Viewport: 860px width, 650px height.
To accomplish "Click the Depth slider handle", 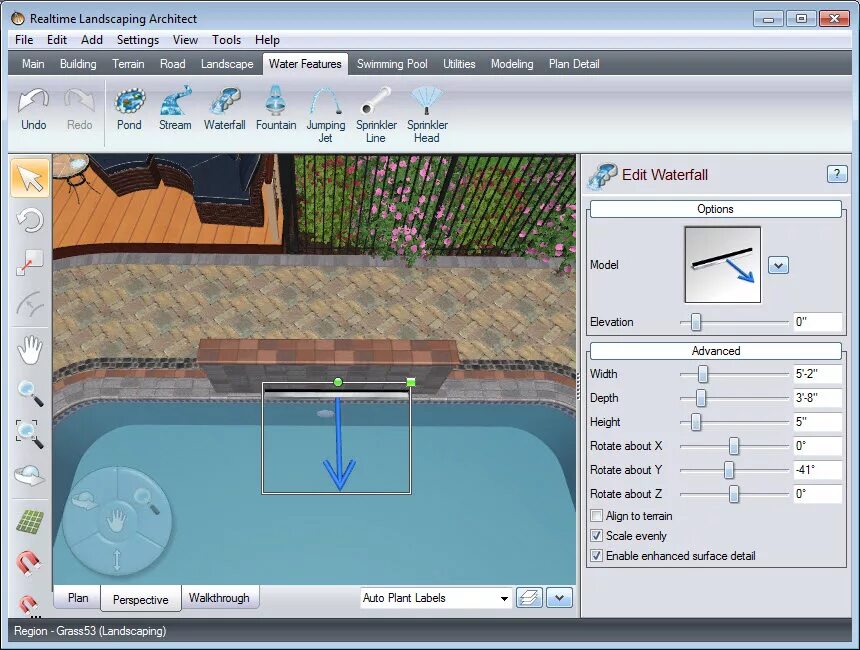I will 701,398.
